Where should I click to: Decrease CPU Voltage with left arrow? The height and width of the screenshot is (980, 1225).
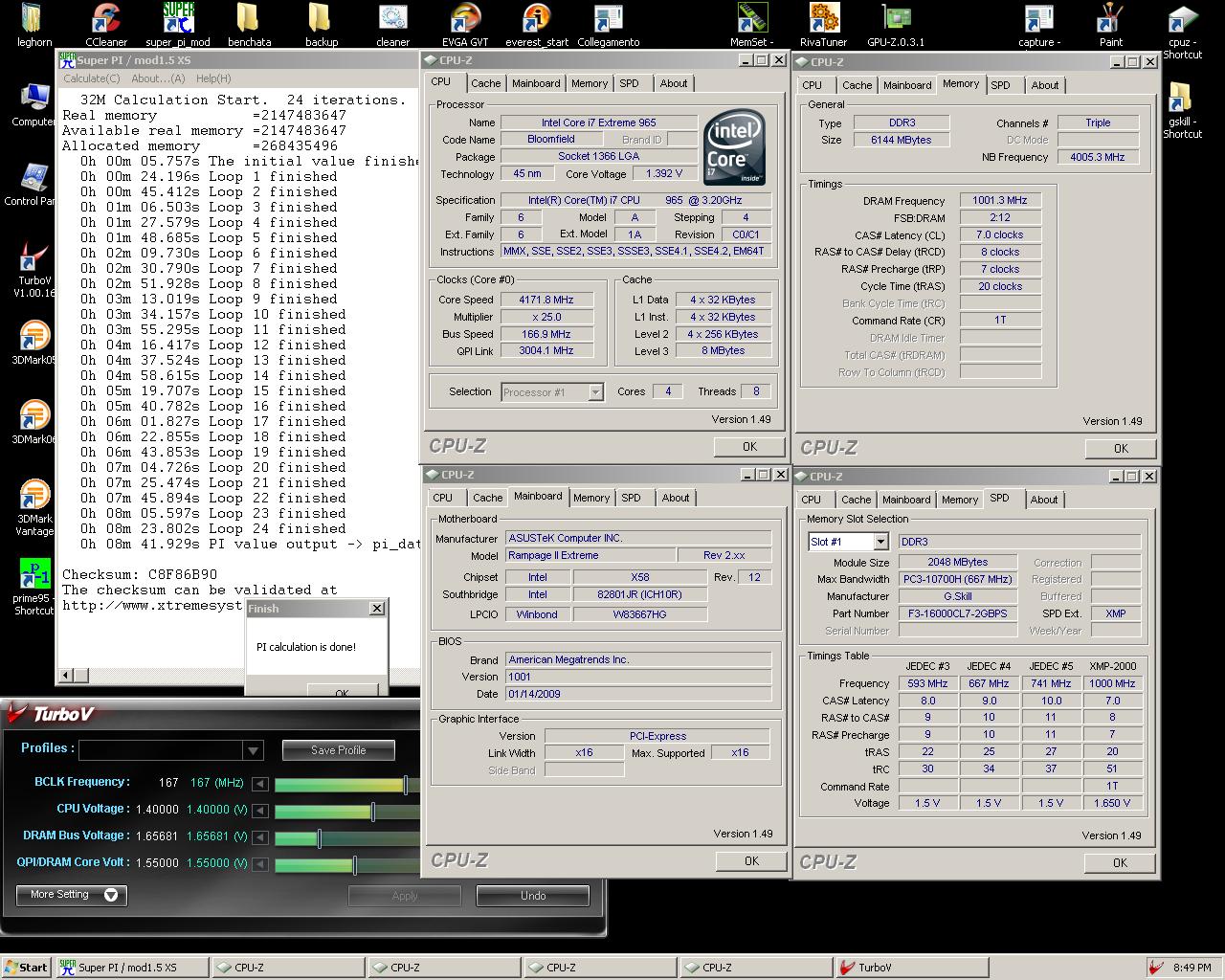(259, 810)
